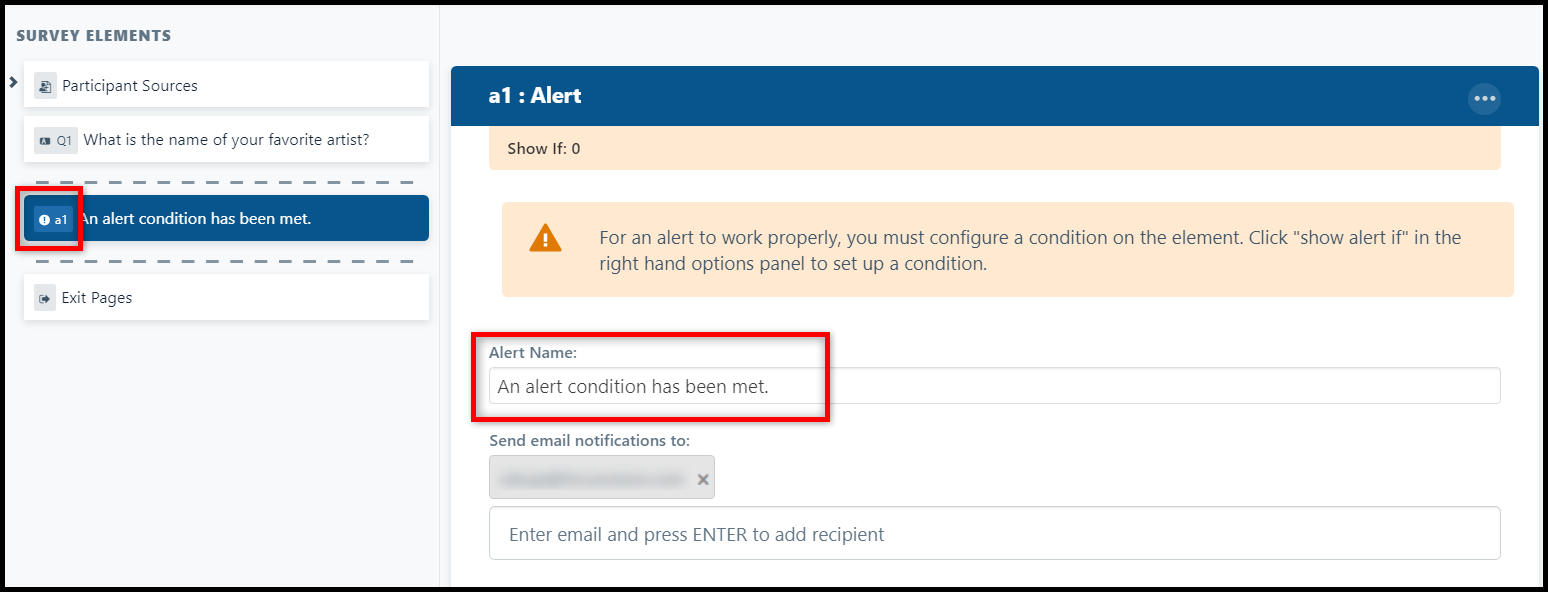Click the Exit Pages arrow icon
The width and height of the screenshot is (1548, 592).
[x=45, y=298]
